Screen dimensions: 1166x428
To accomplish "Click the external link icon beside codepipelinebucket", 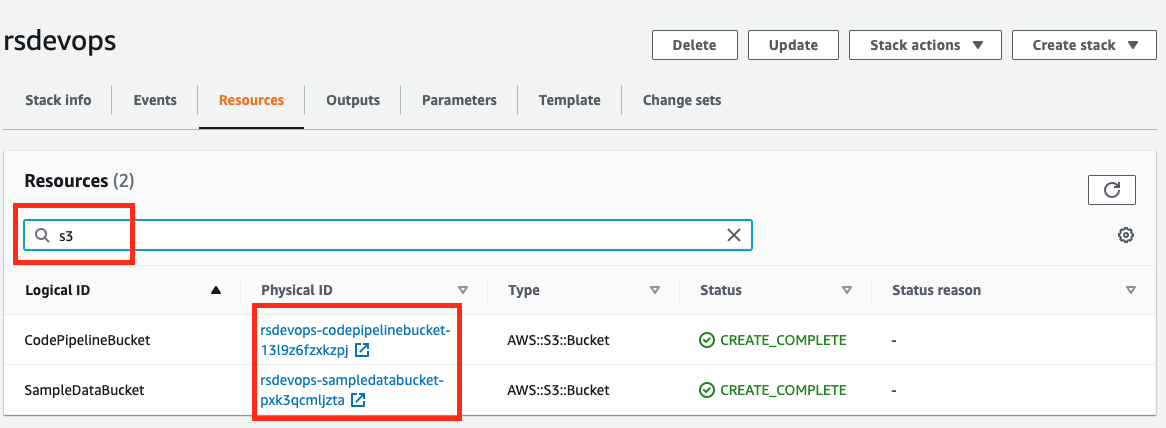I will pos(362,351).
